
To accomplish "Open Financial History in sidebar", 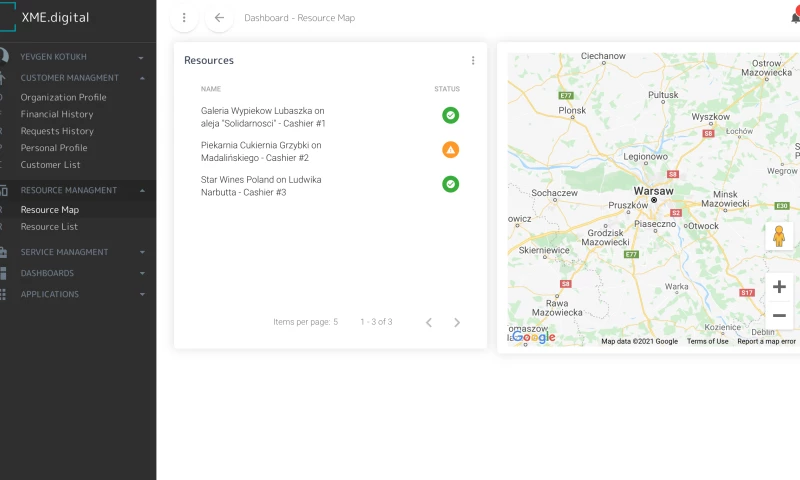I will [x=57, y=115].
